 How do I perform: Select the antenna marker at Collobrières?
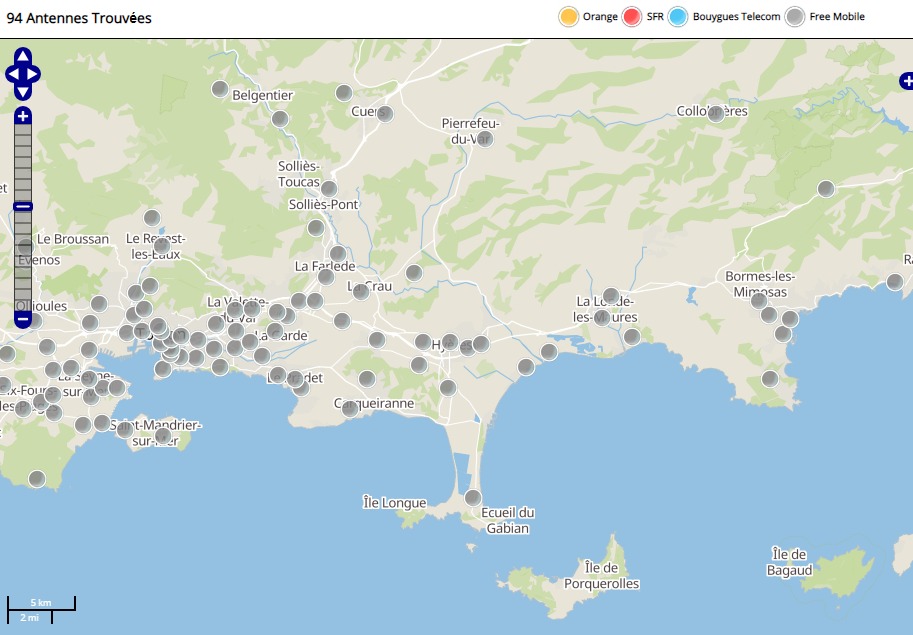pos(716,114)
